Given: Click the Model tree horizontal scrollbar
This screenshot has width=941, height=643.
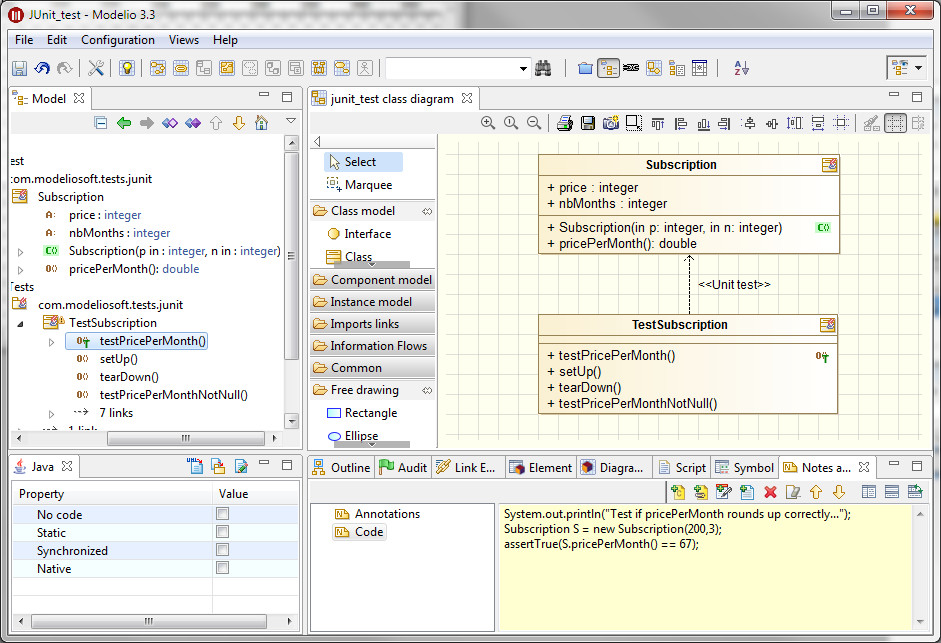Looking at the screenshot, I should [x=185, y=438].
